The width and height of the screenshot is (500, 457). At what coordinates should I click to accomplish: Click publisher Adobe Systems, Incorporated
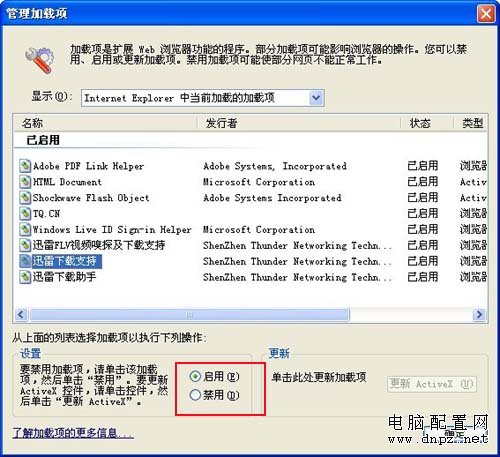pos(275,166)
